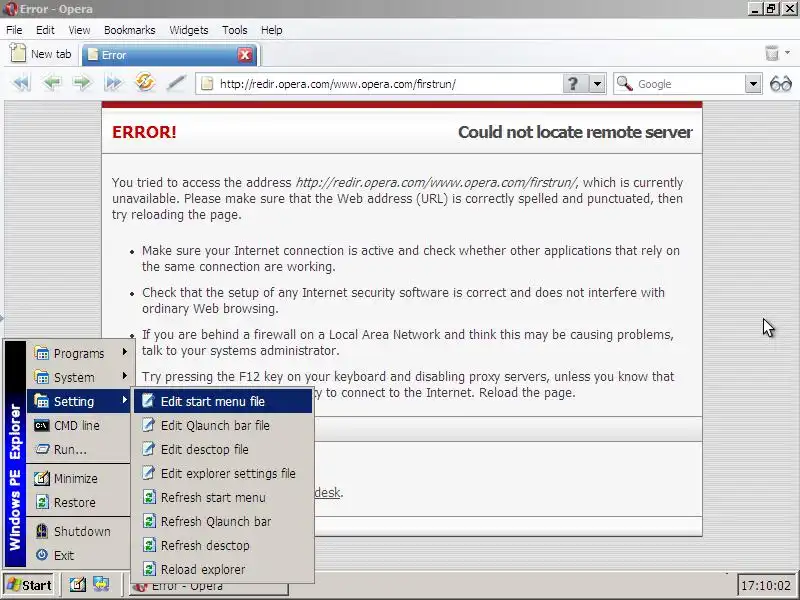The image size is (800, 600).
Task: Click the Fast Forward button
Action: tap(113, 83)
